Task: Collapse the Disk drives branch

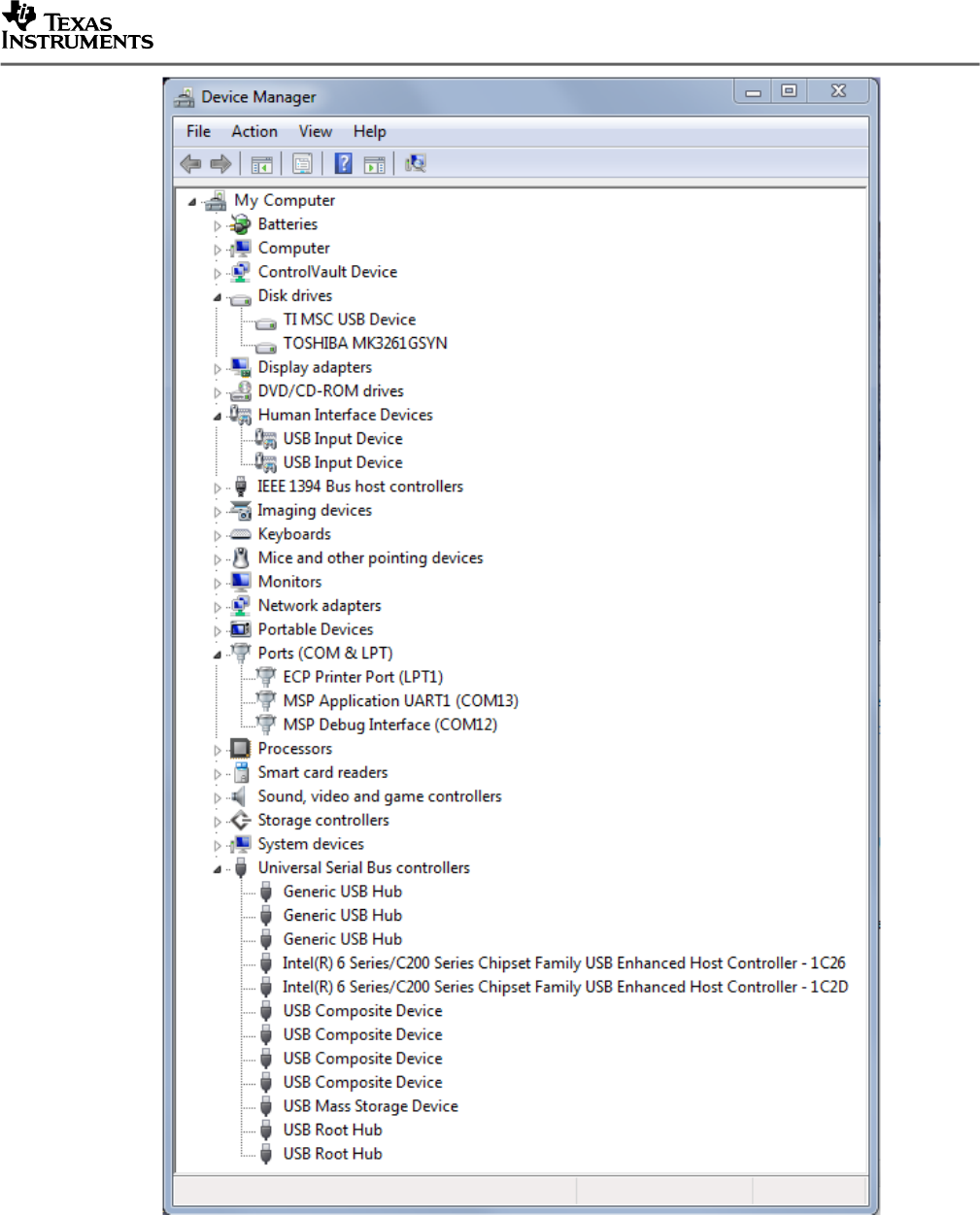Action: tap(218, 297)
